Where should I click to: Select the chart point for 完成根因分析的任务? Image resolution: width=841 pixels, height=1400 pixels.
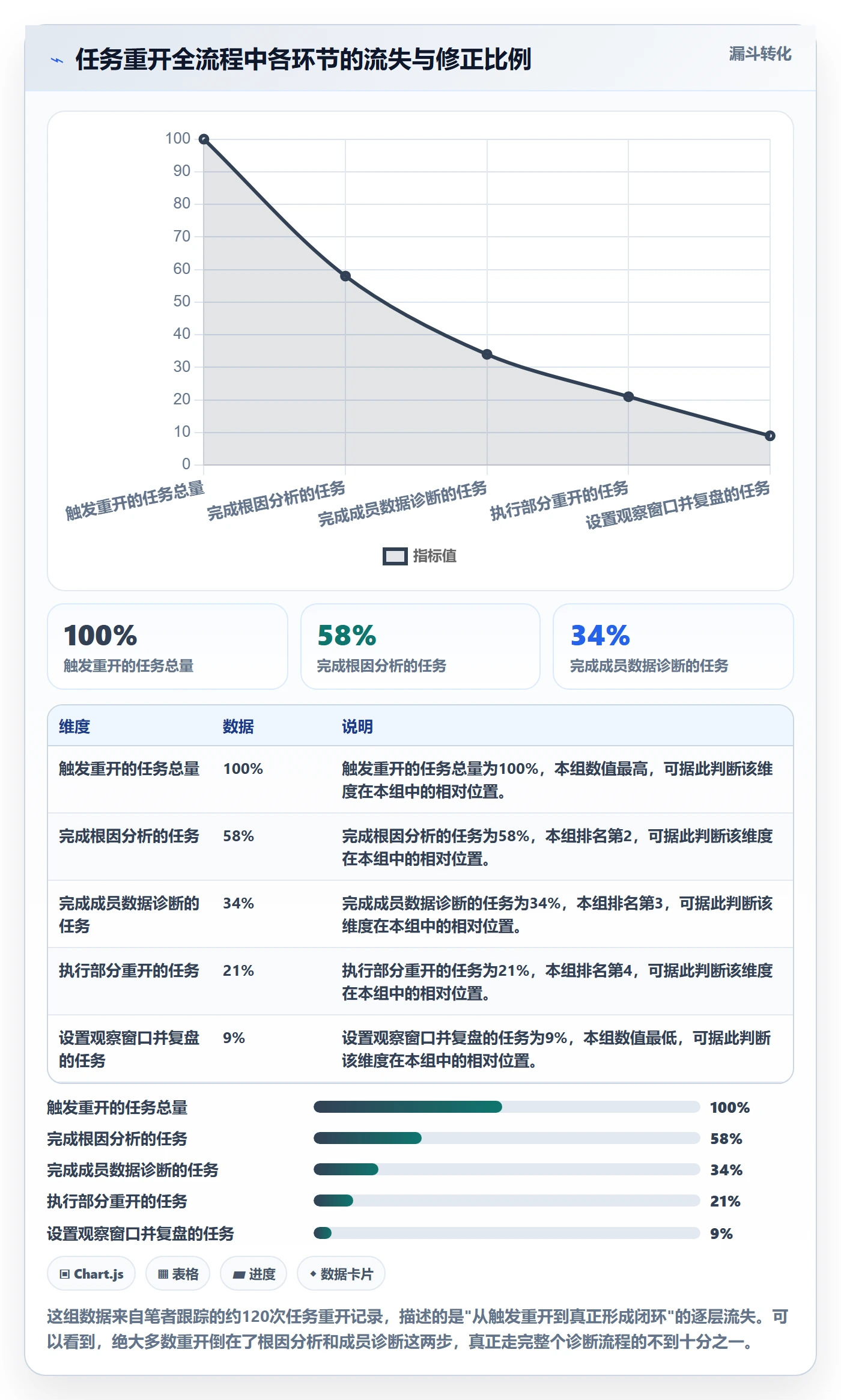(x=345, y=276)
